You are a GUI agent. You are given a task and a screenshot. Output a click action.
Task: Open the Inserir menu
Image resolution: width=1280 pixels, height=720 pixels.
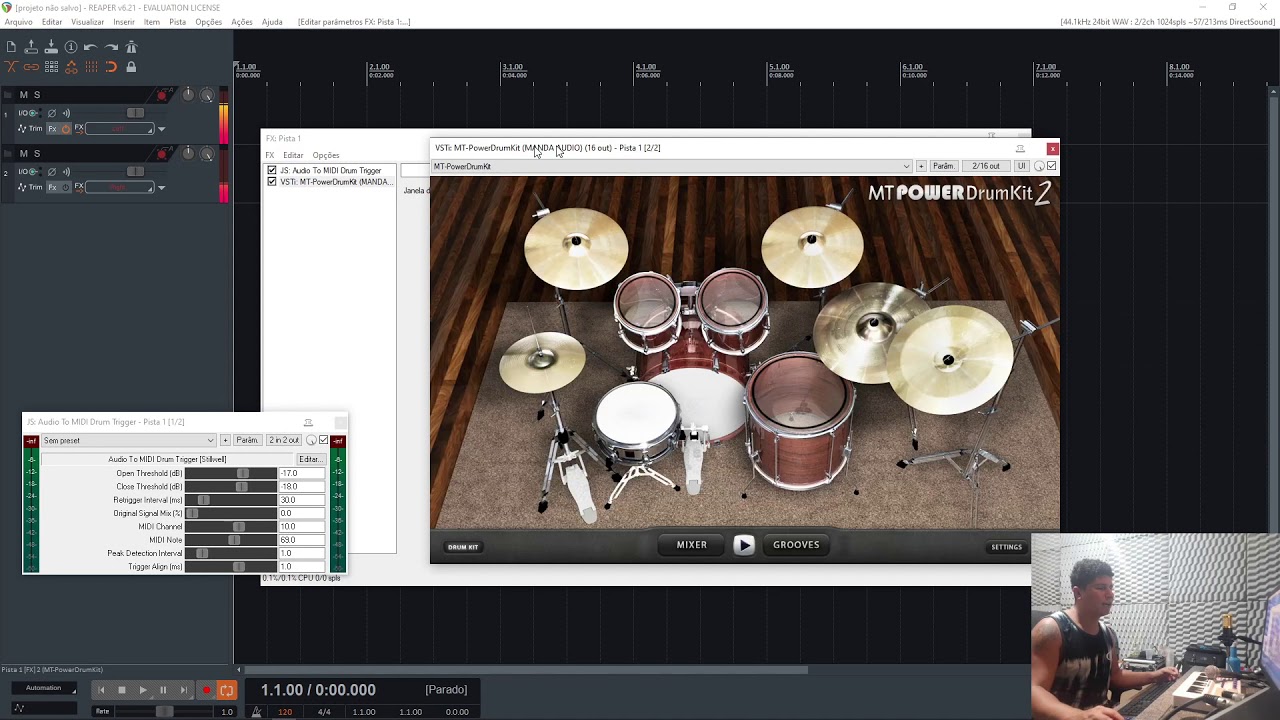(x=124, y=22)
